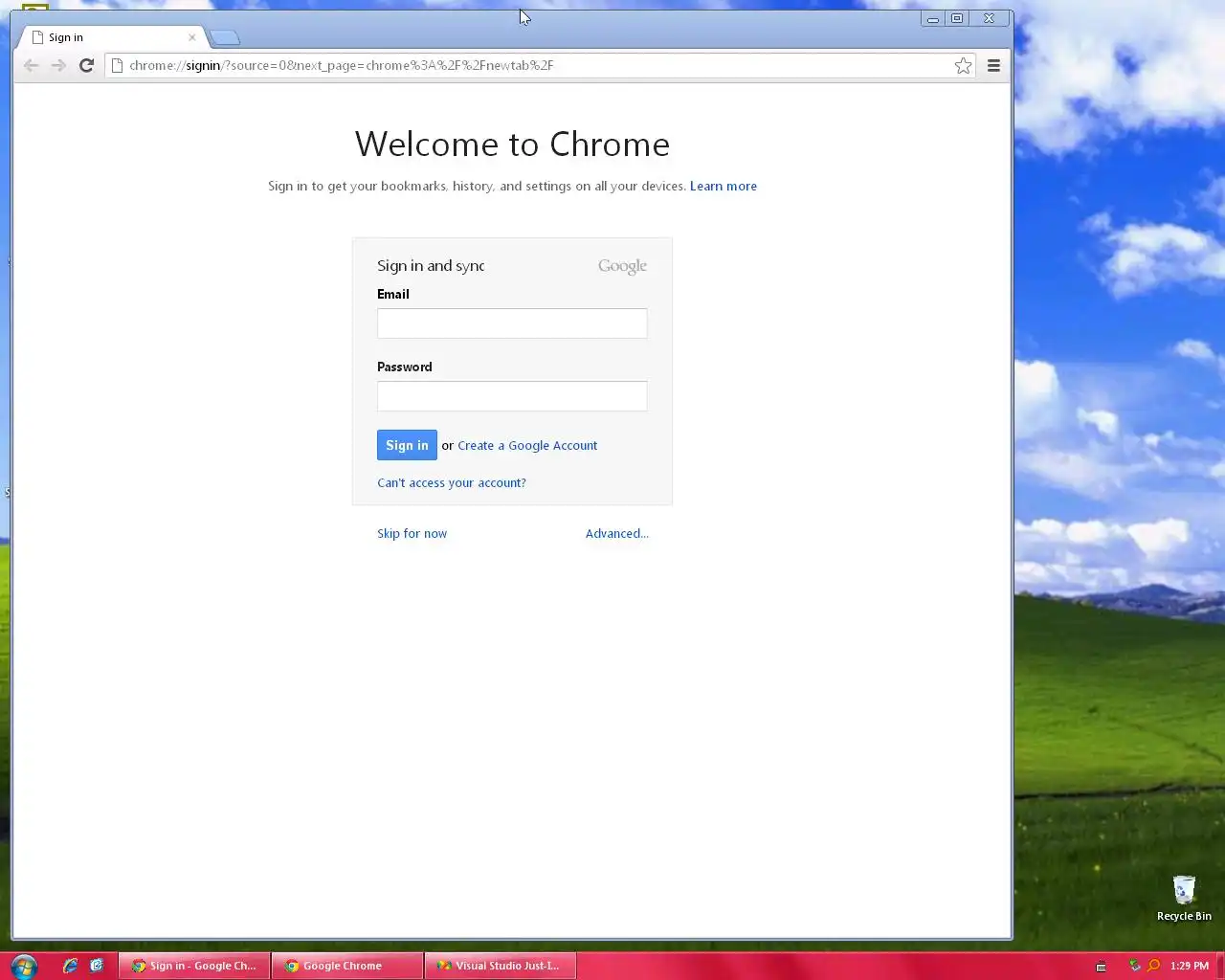
Task: Click the second quick launch icon
Action: (97, 966)
